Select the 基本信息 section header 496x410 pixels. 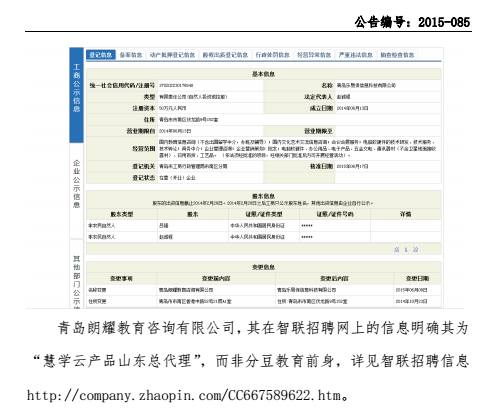click(x=263, y=74)
